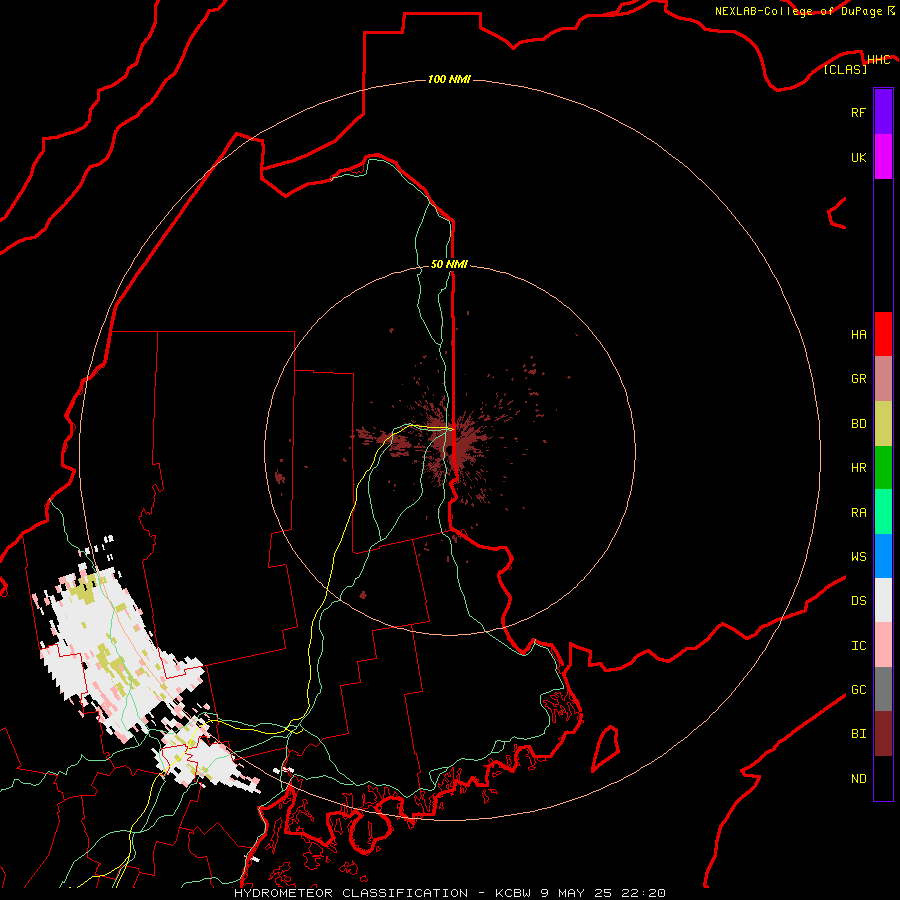Click the WS blue legend swatch
This screenshot has width=900, height=900.
click(x=883, y=556)
